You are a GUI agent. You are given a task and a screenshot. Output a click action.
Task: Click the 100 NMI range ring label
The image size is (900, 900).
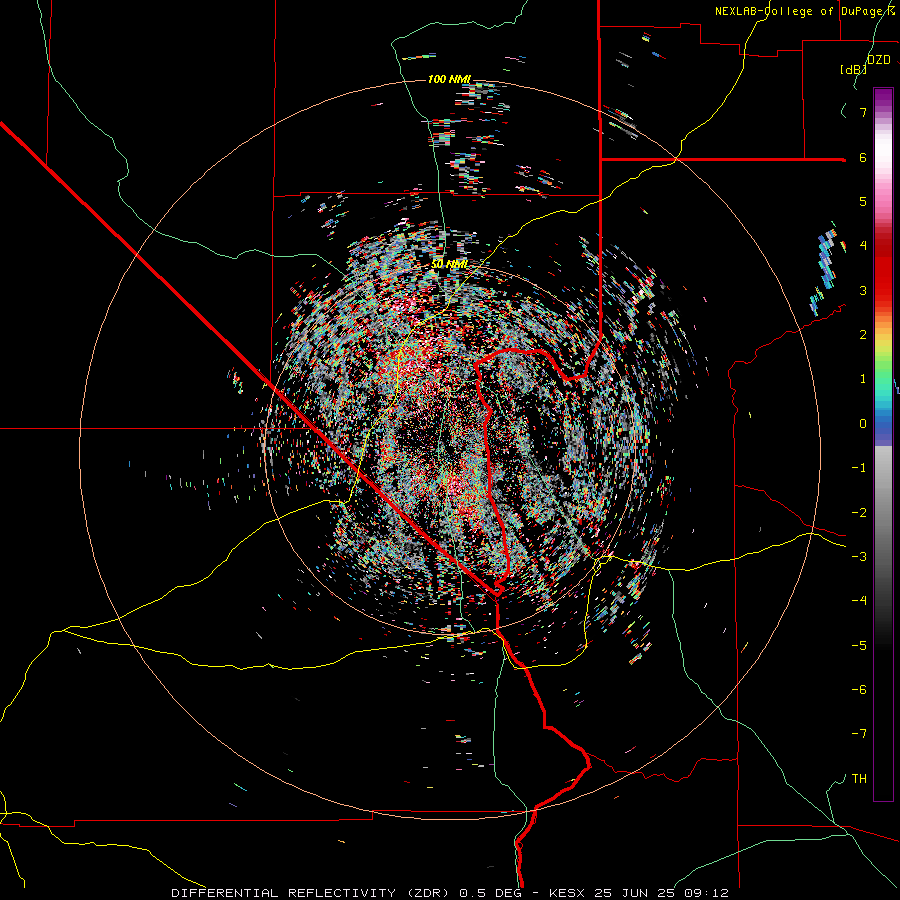[x=449, y=79]
